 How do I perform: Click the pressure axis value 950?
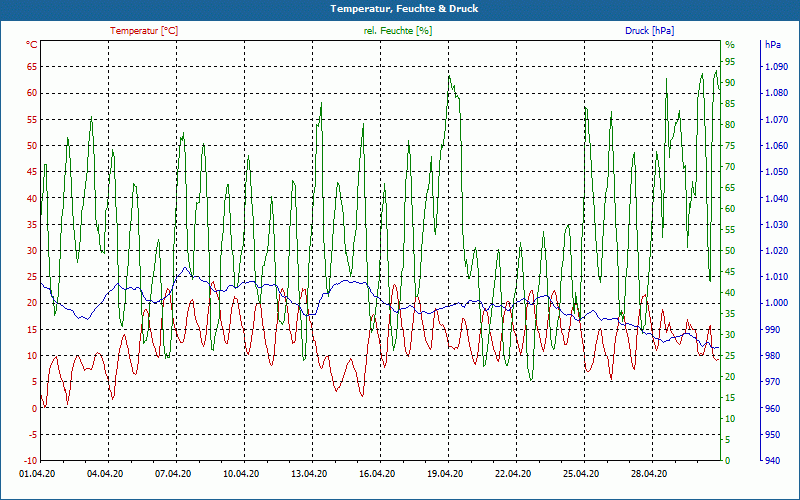pos(772,435)
